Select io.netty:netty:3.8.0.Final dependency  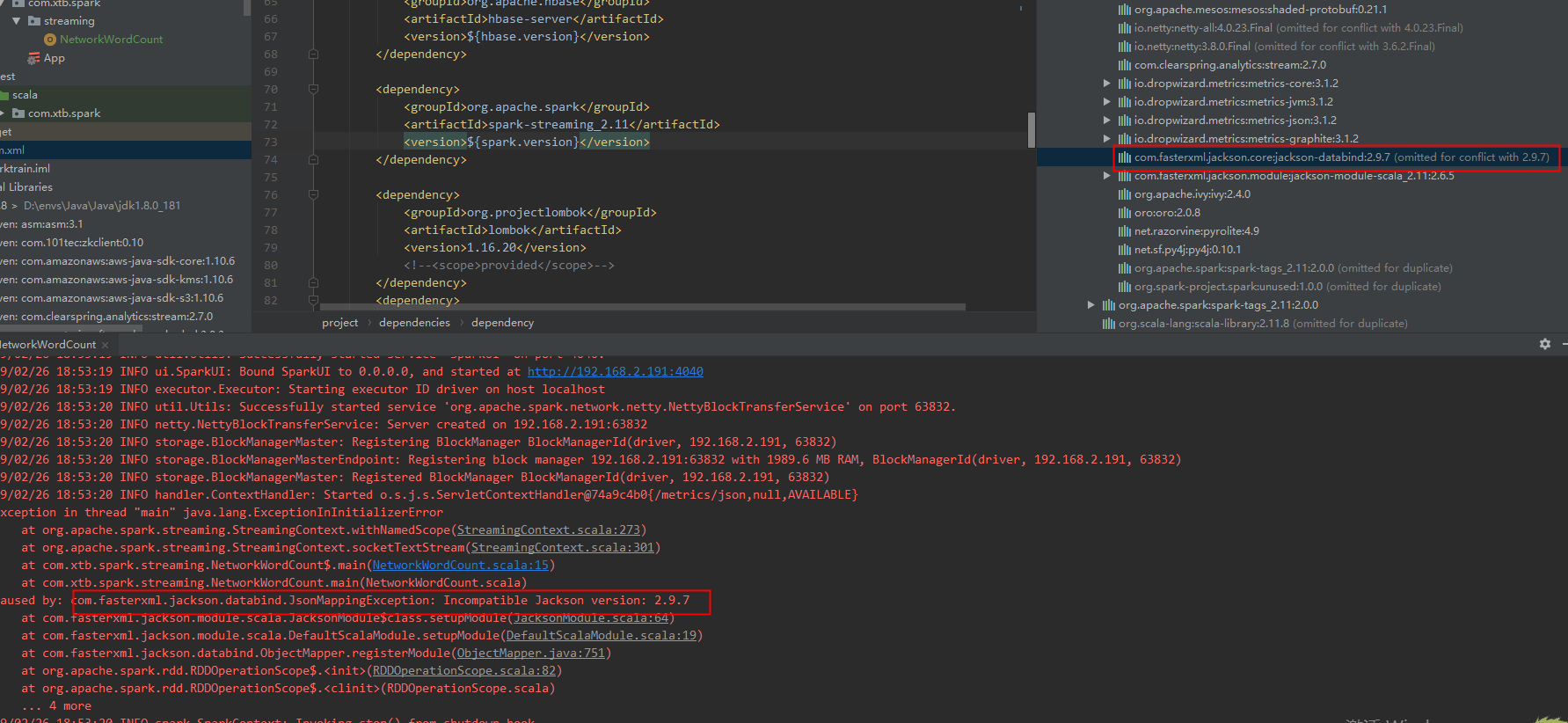(x=1284, y=47)
